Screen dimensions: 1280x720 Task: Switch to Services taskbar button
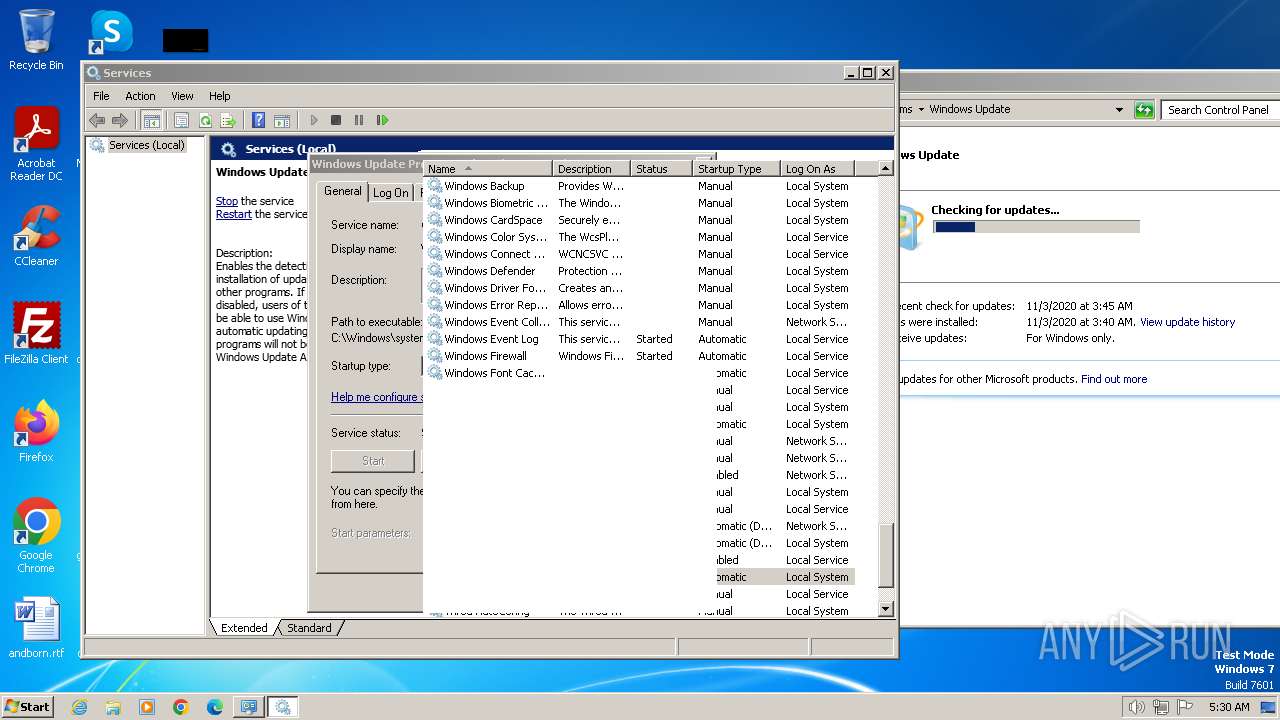tap(283, 707)
